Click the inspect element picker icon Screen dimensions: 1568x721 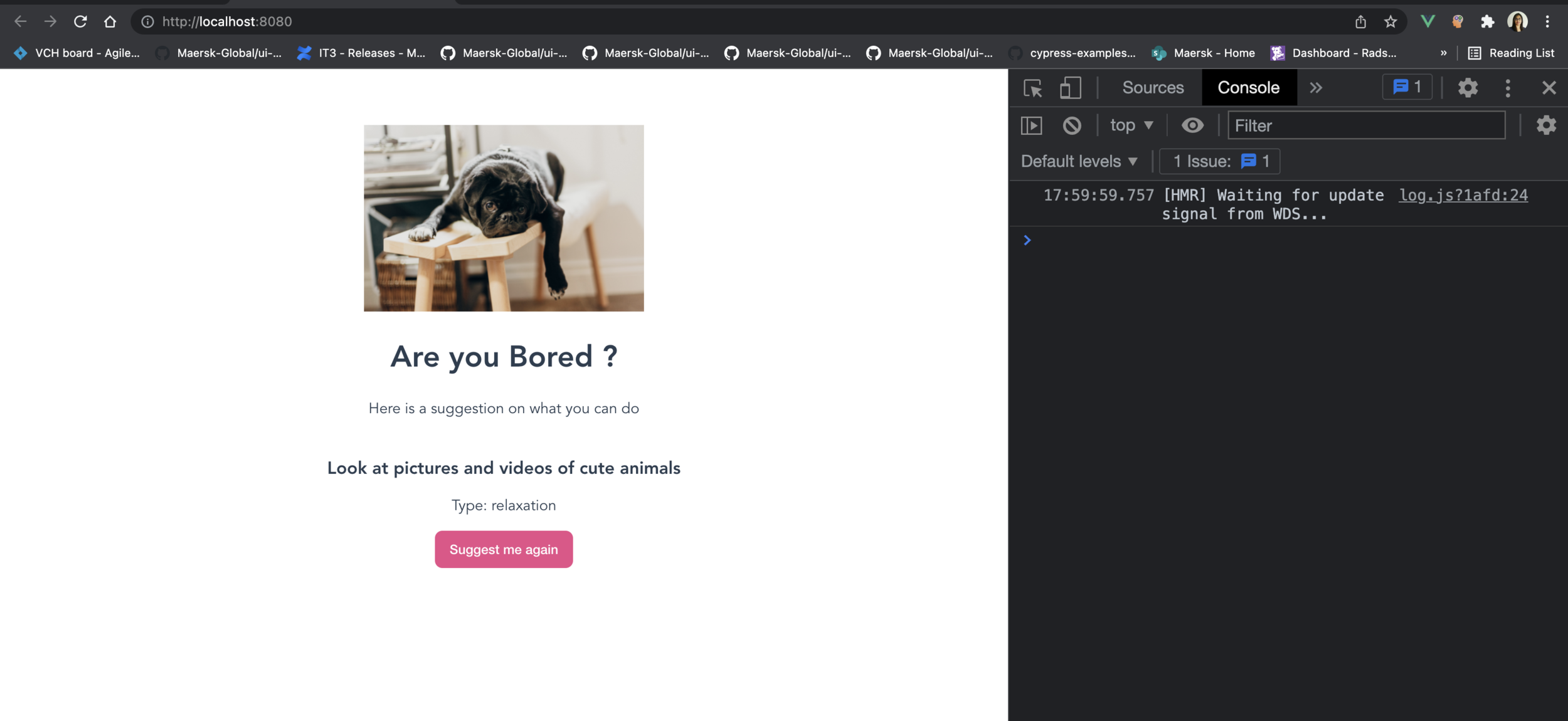1032,88
